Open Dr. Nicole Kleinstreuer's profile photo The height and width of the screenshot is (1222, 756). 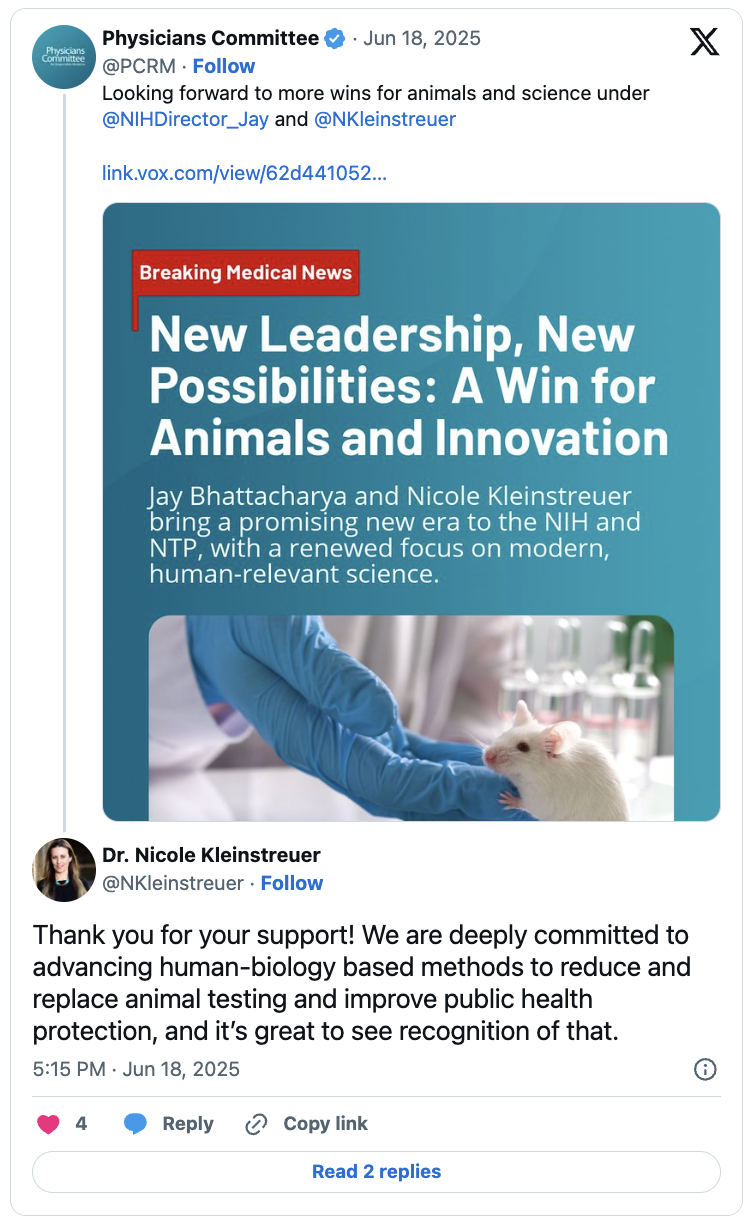pos(65,870)
